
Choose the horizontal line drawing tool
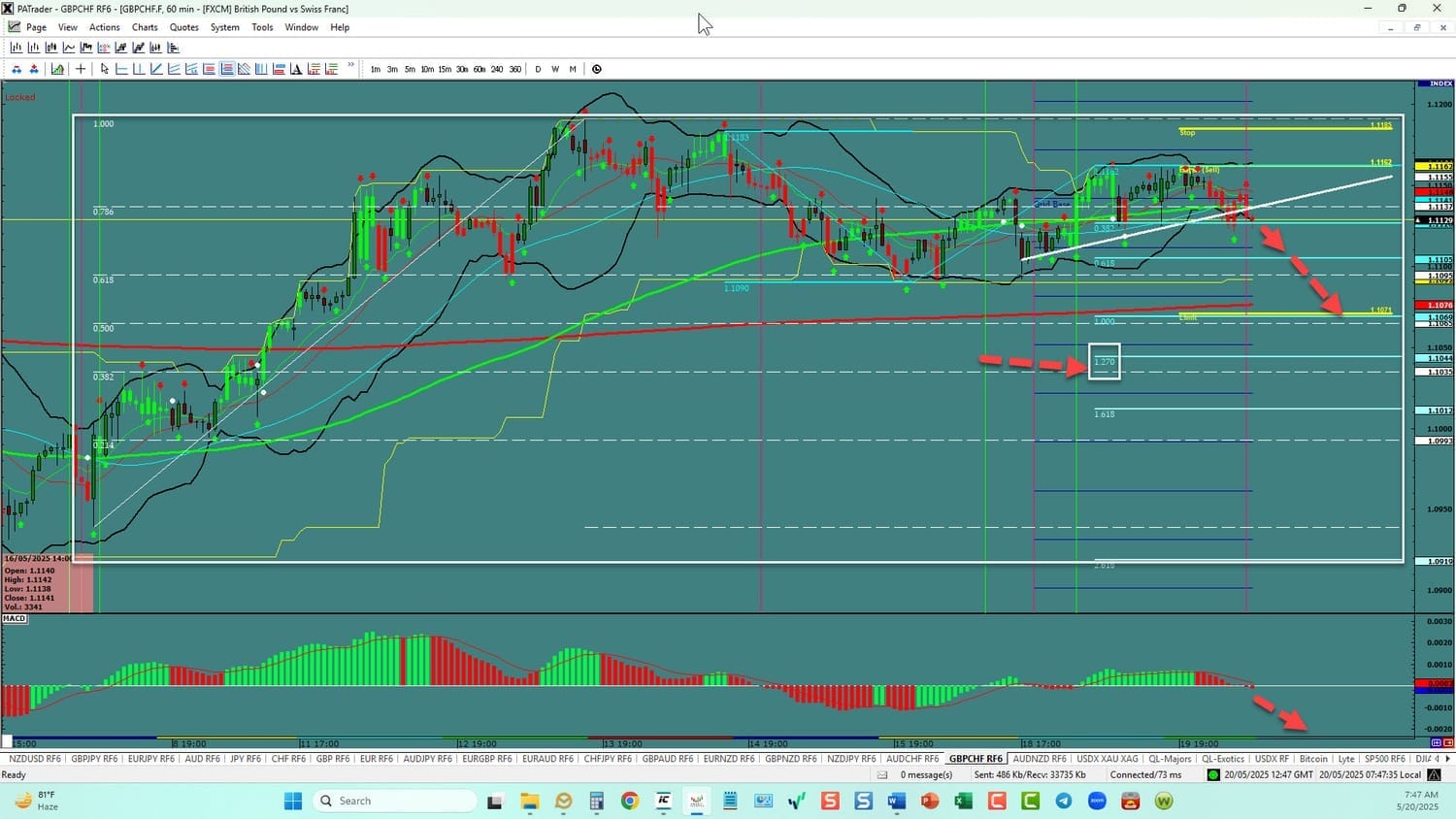coord(121,69)
